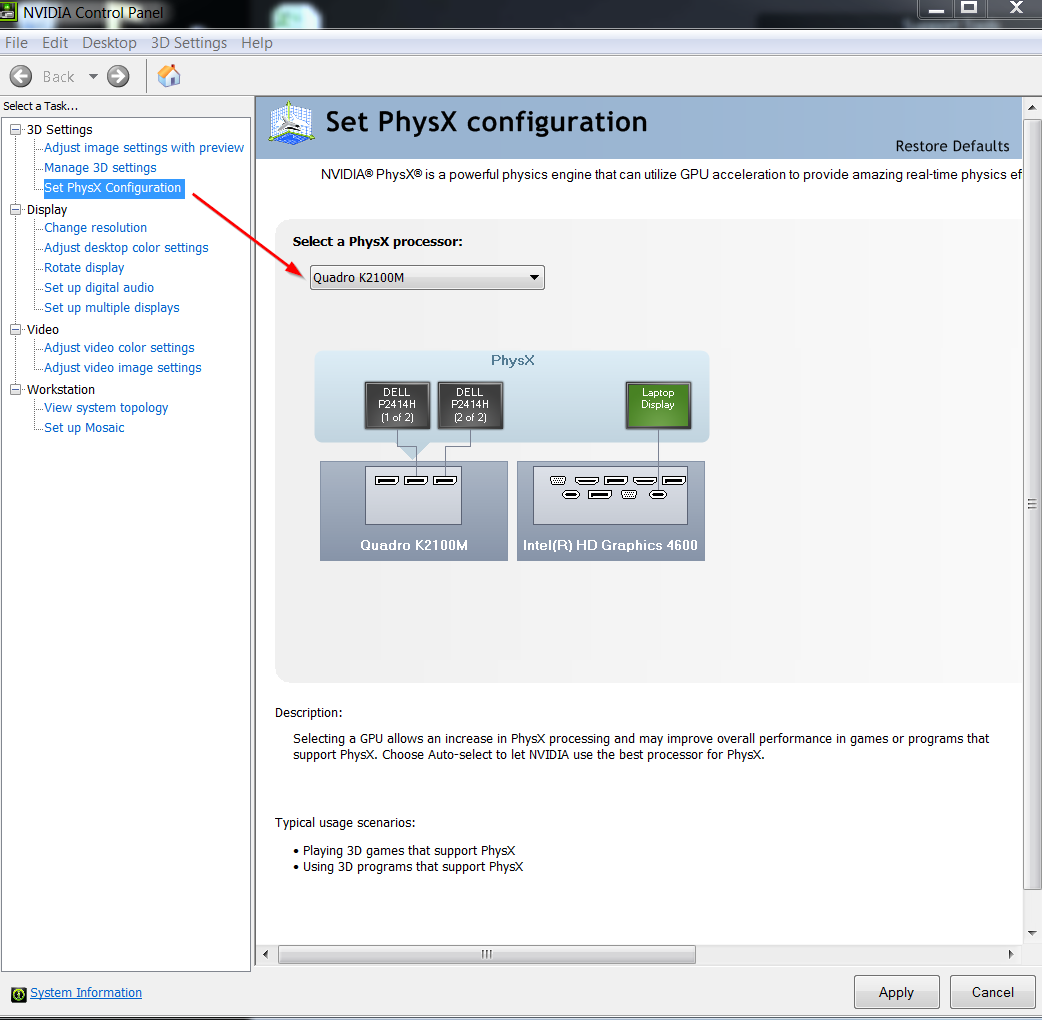Open the Help menu
1042x1020 pixels.
257,43
